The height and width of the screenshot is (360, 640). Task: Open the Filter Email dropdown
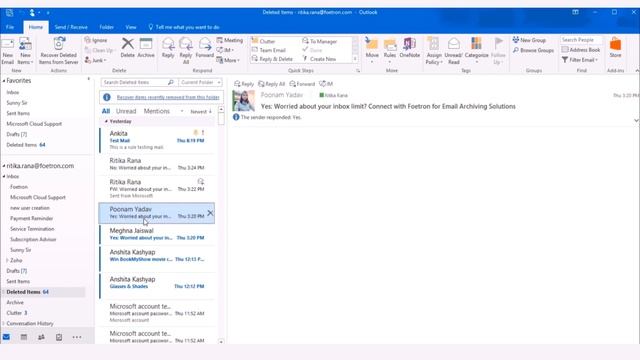pos(580,60)
